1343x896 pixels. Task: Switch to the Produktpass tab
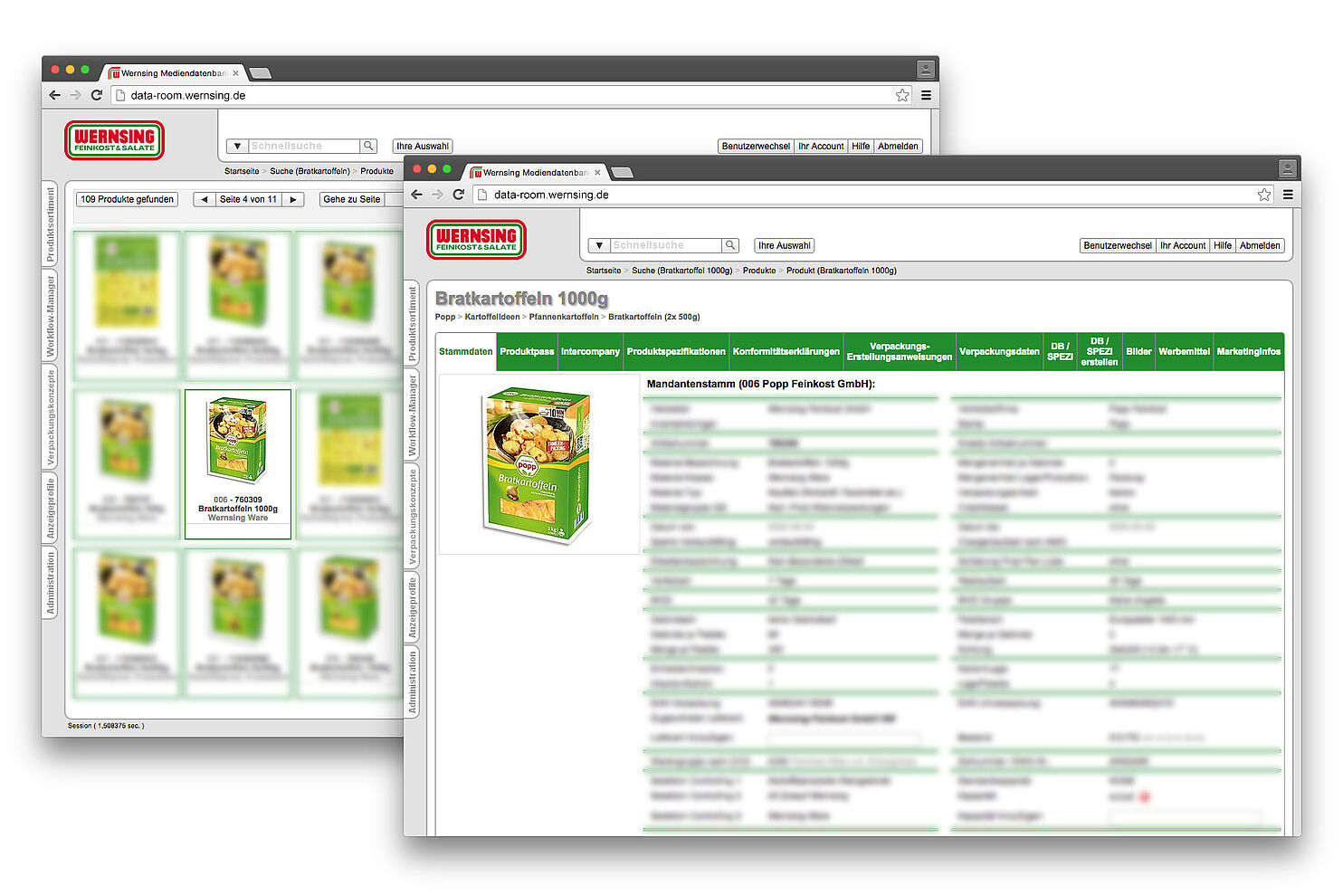tap(527, 351)
